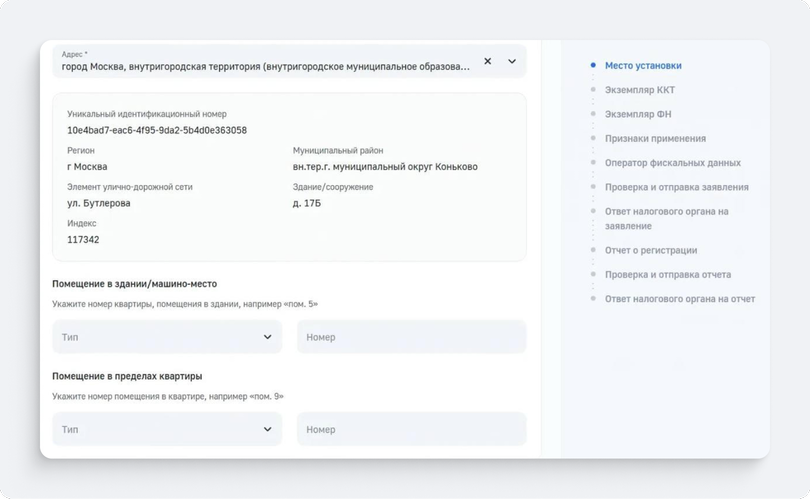The image size is (810, 499).
Task: Click the building room Номер input field
Action: (x=411, y=337)
